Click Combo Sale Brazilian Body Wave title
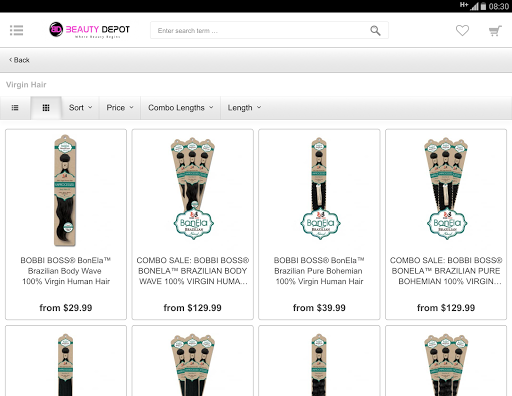 click(x=193, y=271)
